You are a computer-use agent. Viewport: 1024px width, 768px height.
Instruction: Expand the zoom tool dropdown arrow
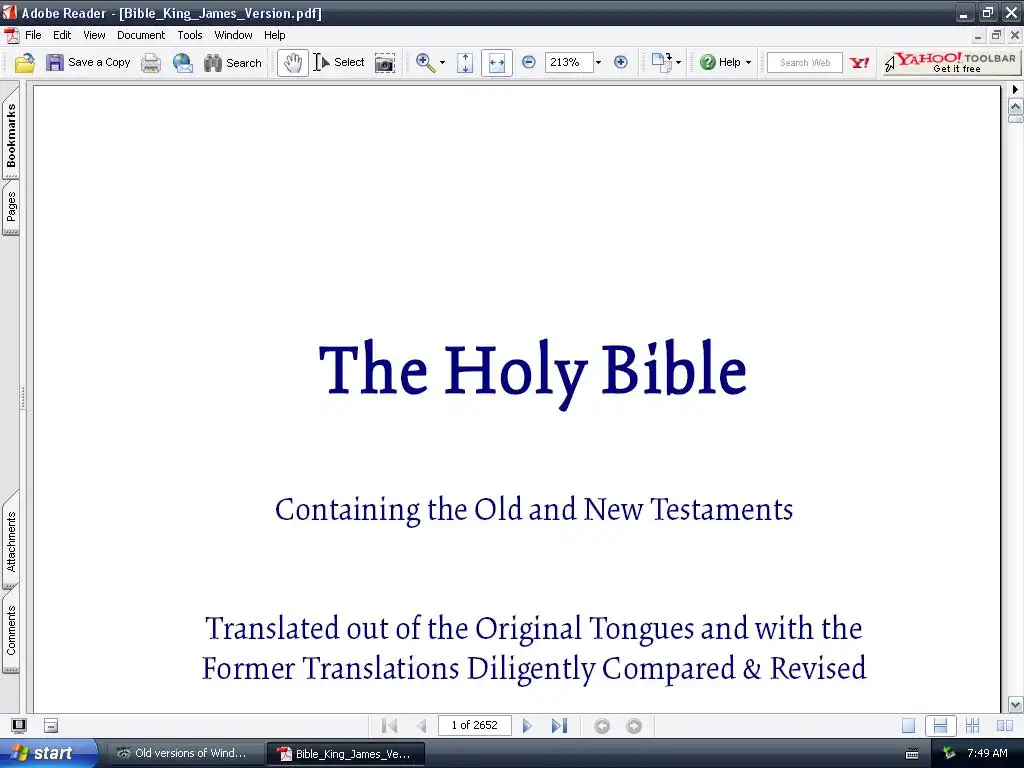click(442, 63)
